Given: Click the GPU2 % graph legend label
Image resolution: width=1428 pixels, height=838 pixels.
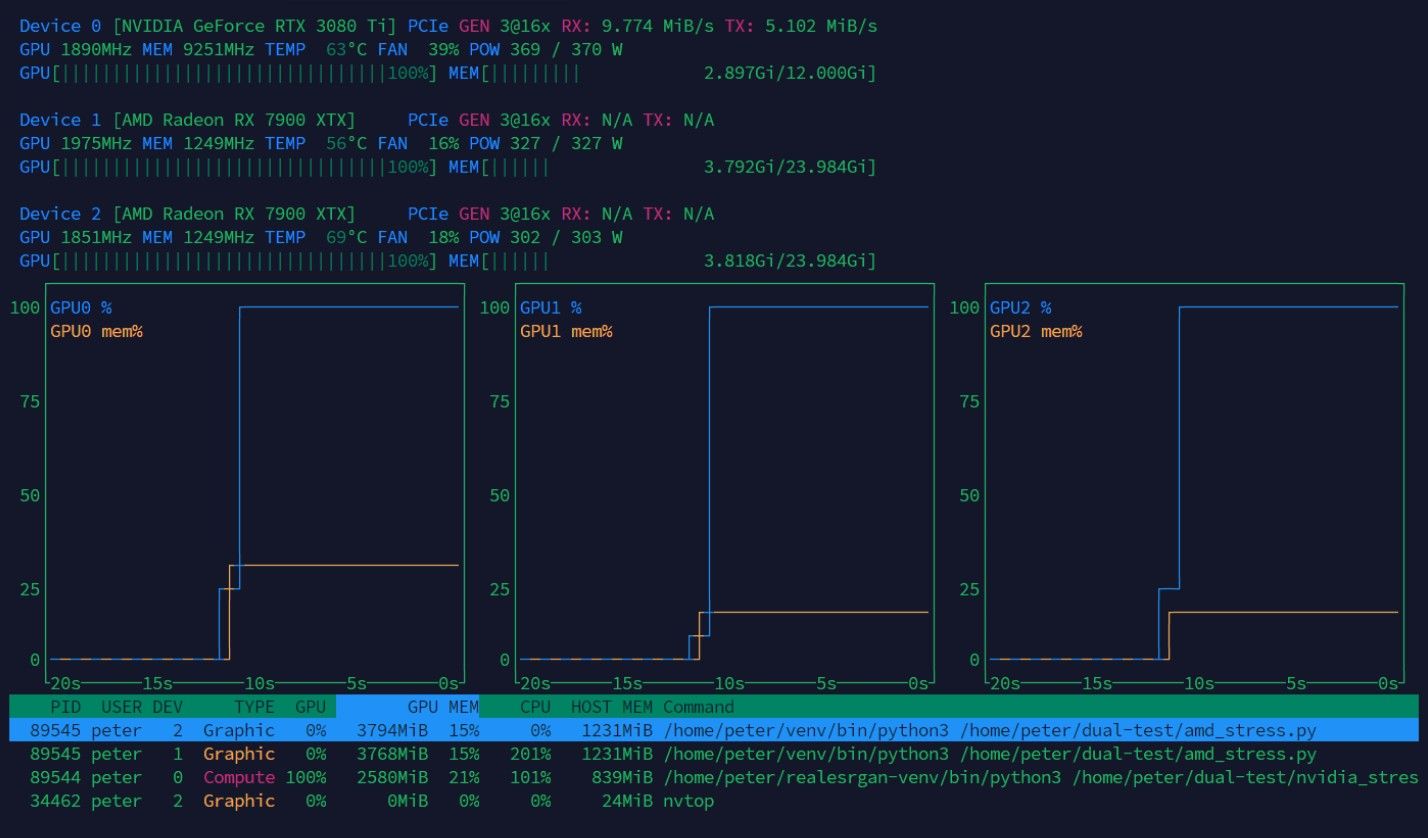Looking at the screenshot, I should [1021, 308].
